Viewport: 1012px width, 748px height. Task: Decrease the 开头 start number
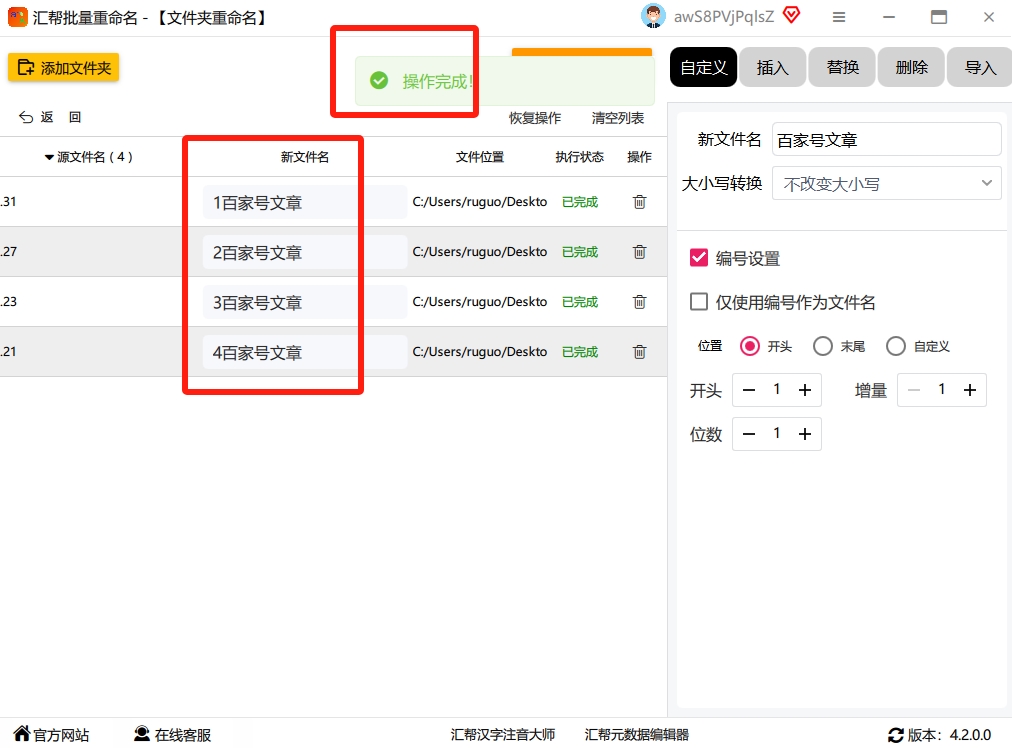[x=749, y=390]
